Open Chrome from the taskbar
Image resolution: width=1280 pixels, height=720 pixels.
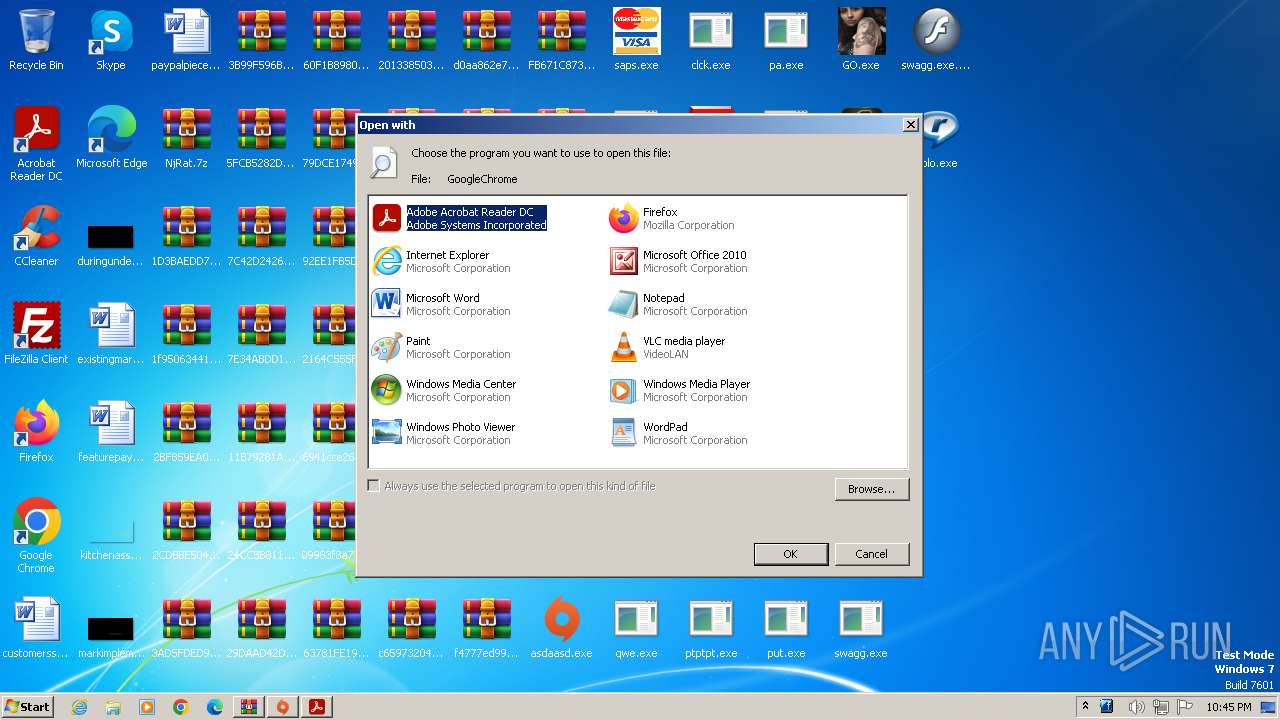tap(181, 706)
